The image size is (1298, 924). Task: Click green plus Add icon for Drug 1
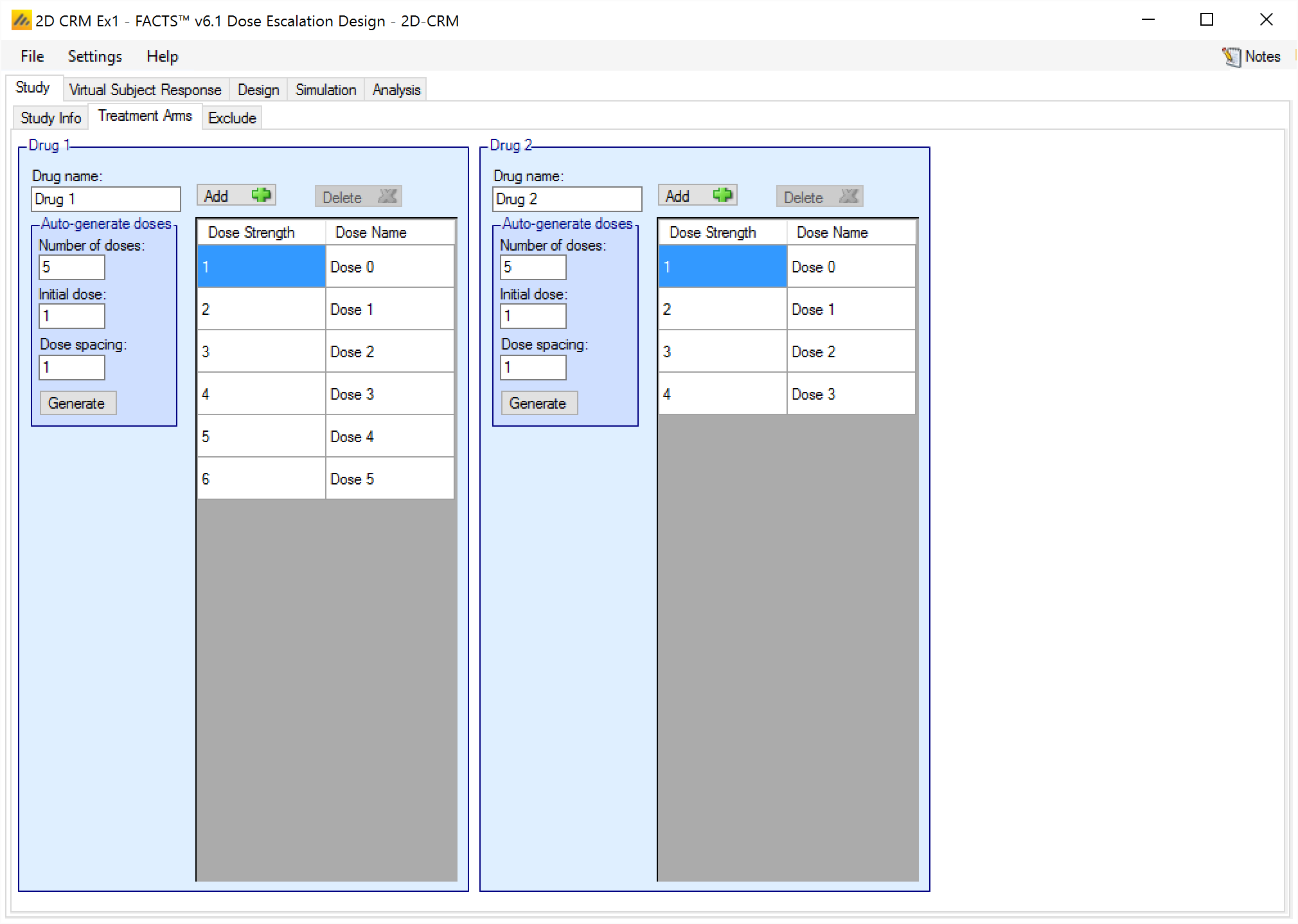tap(261, 195)
